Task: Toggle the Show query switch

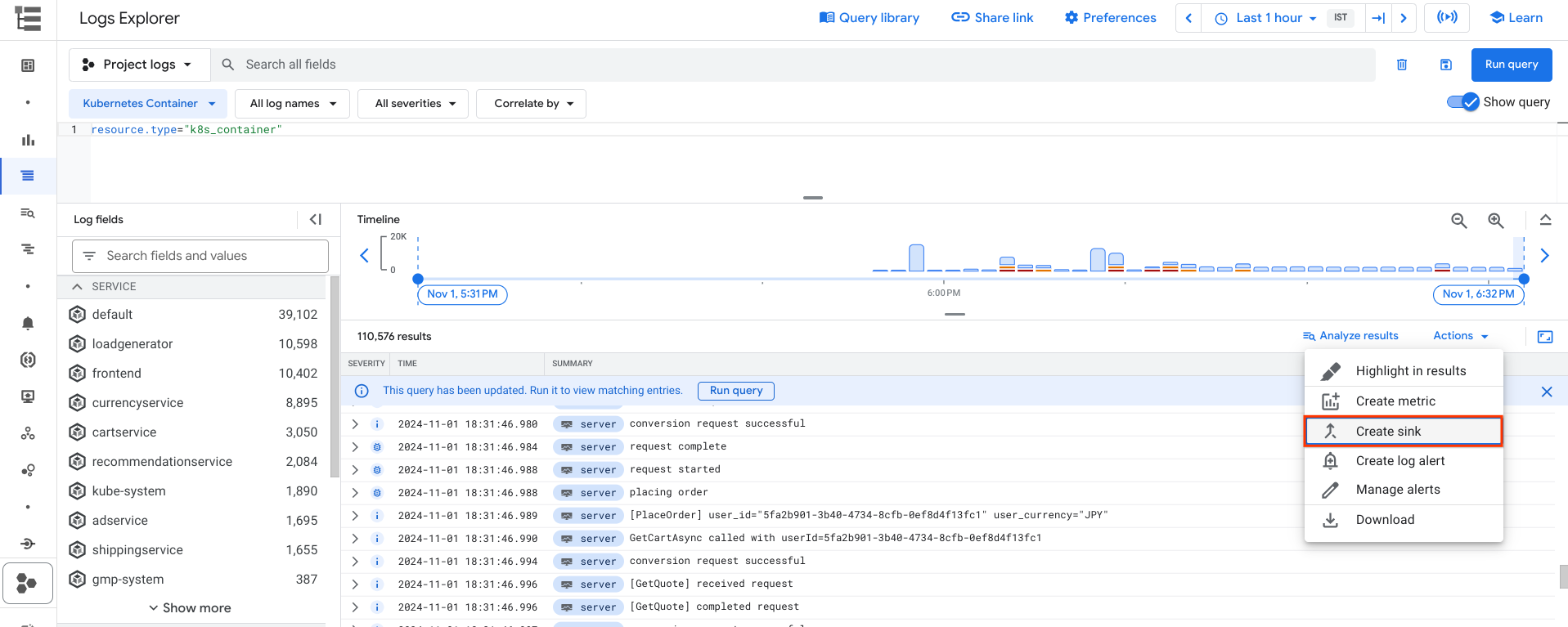Action: coord(1462,102)
